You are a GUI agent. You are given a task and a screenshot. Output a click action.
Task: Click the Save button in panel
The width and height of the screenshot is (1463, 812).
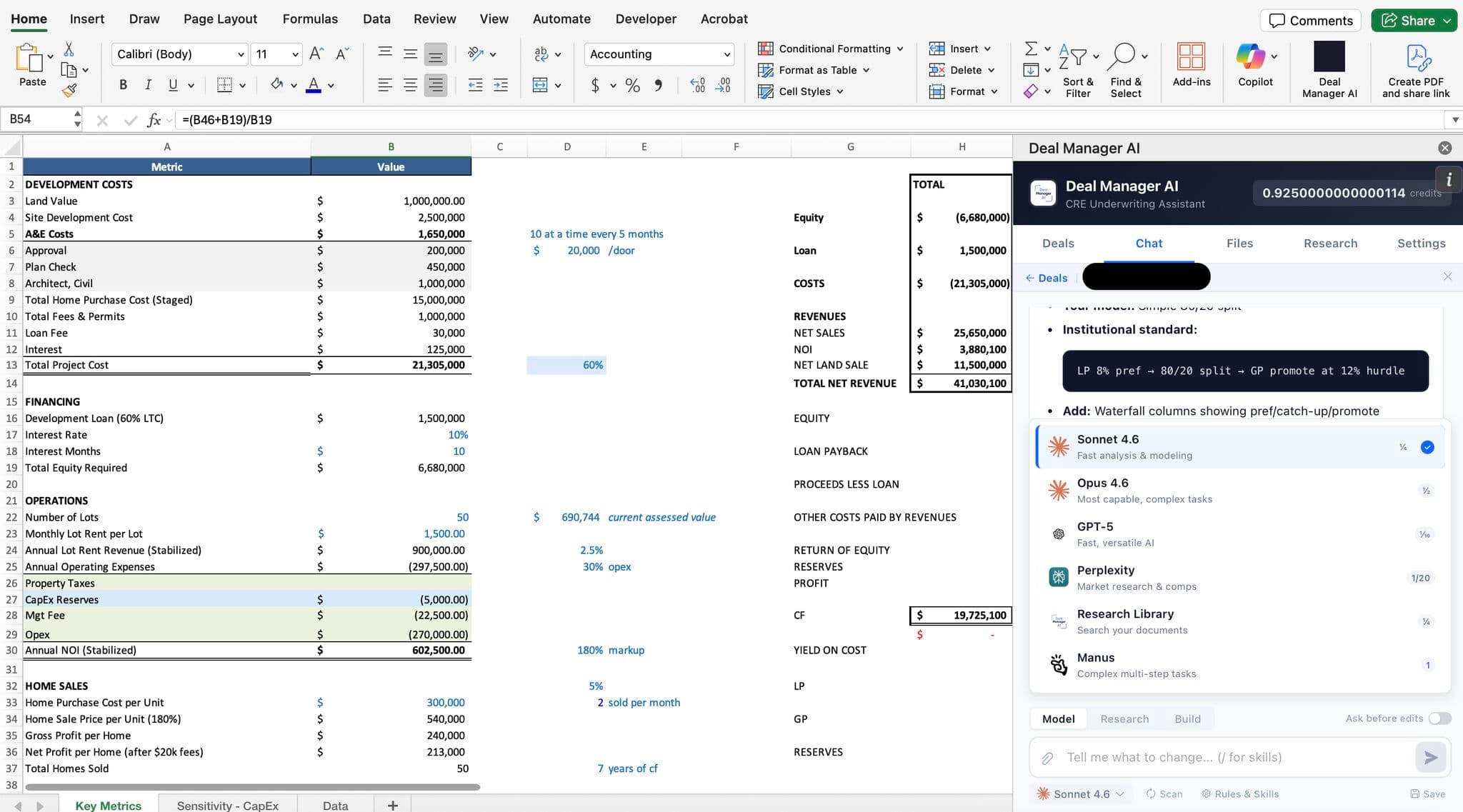coord(1427,794)
